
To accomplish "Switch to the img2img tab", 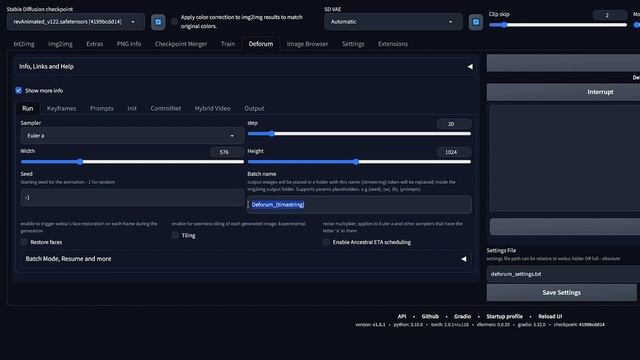I will pyautogui.click(x=60, y=44).
